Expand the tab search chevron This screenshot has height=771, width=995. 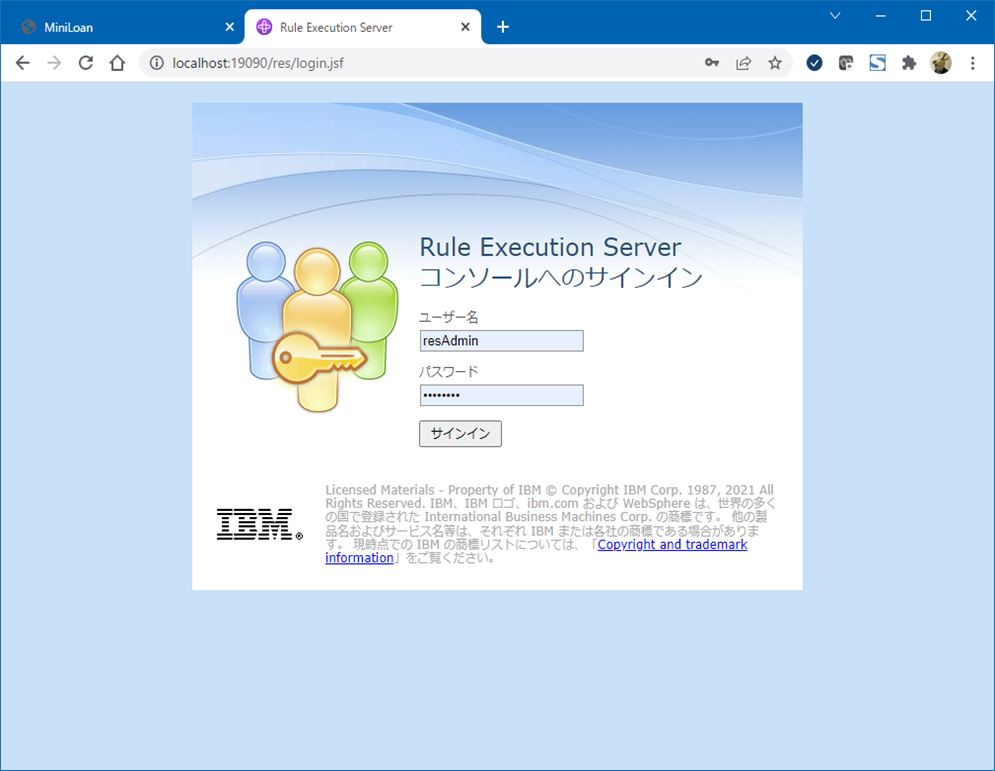tap(835, 16)
